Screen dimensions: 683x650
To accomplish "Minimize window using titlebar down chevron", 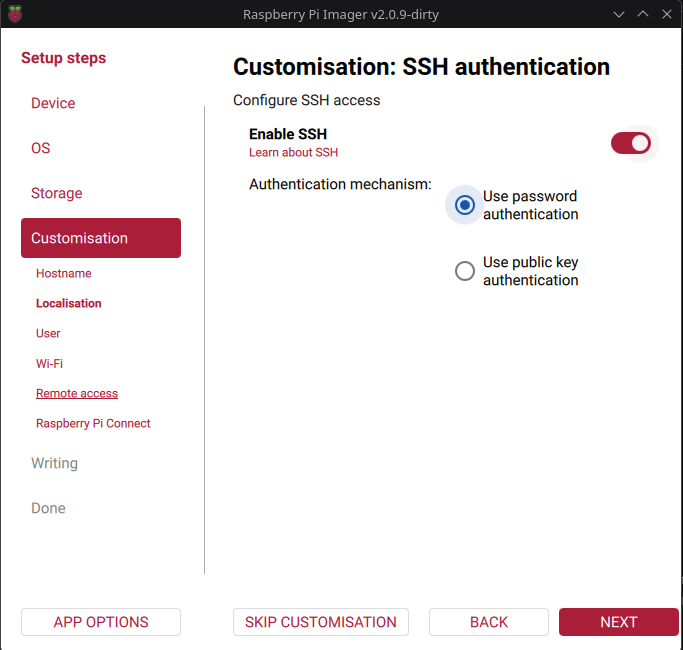I will point(619,14).
